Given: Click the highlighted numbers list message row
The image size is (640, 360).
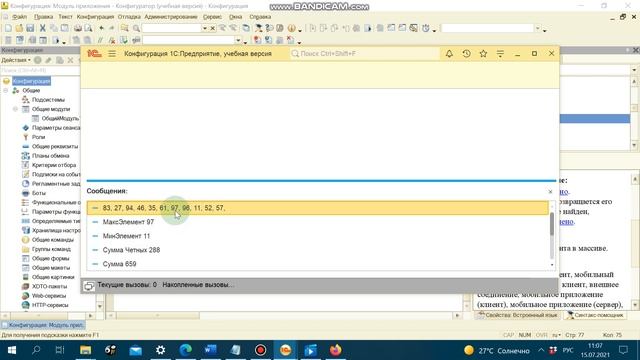Looking at the screenshot, I should point(318,208).
